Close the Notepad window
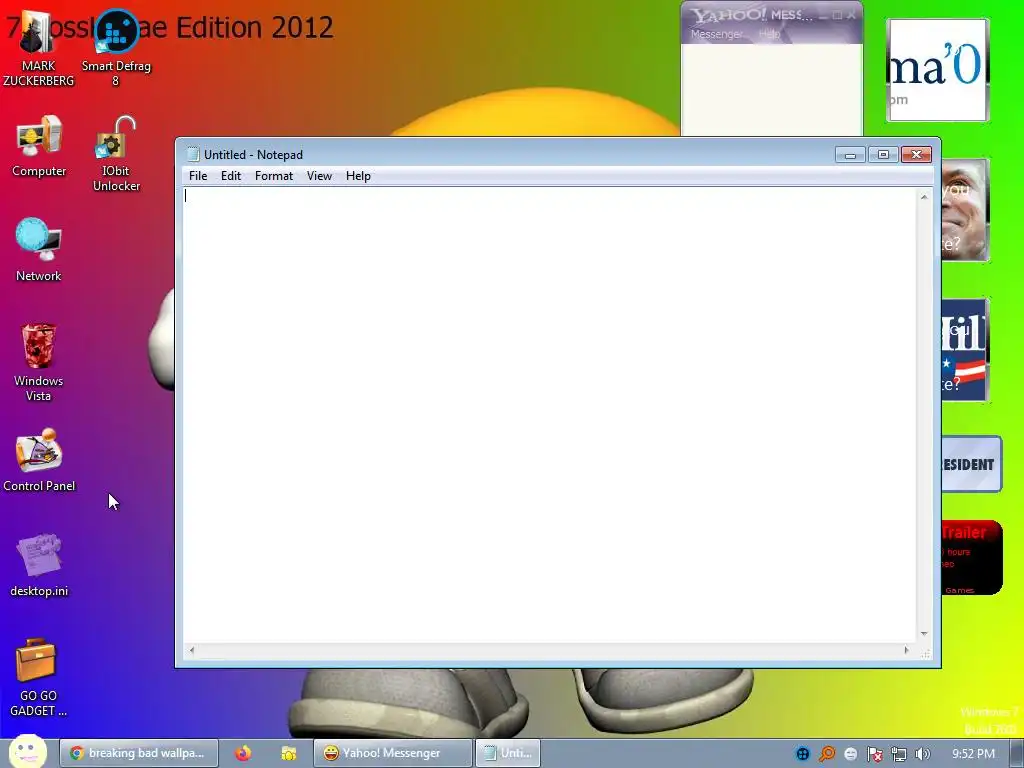The width and height of the screenshot is (1024, 768). pos(916,155)
